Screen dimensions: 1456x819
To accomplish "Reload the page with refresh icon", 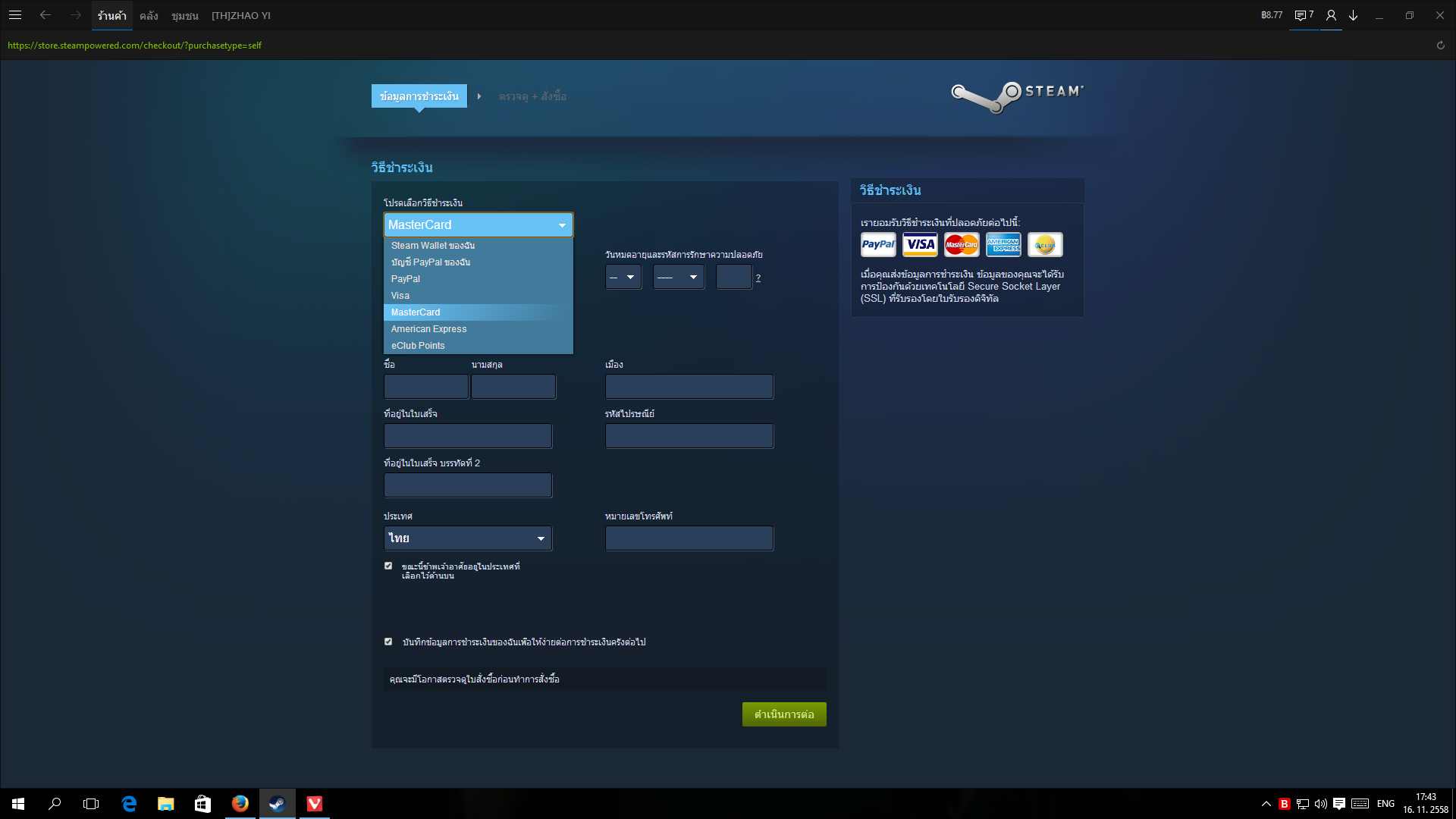I will [x=1440, y=45].
